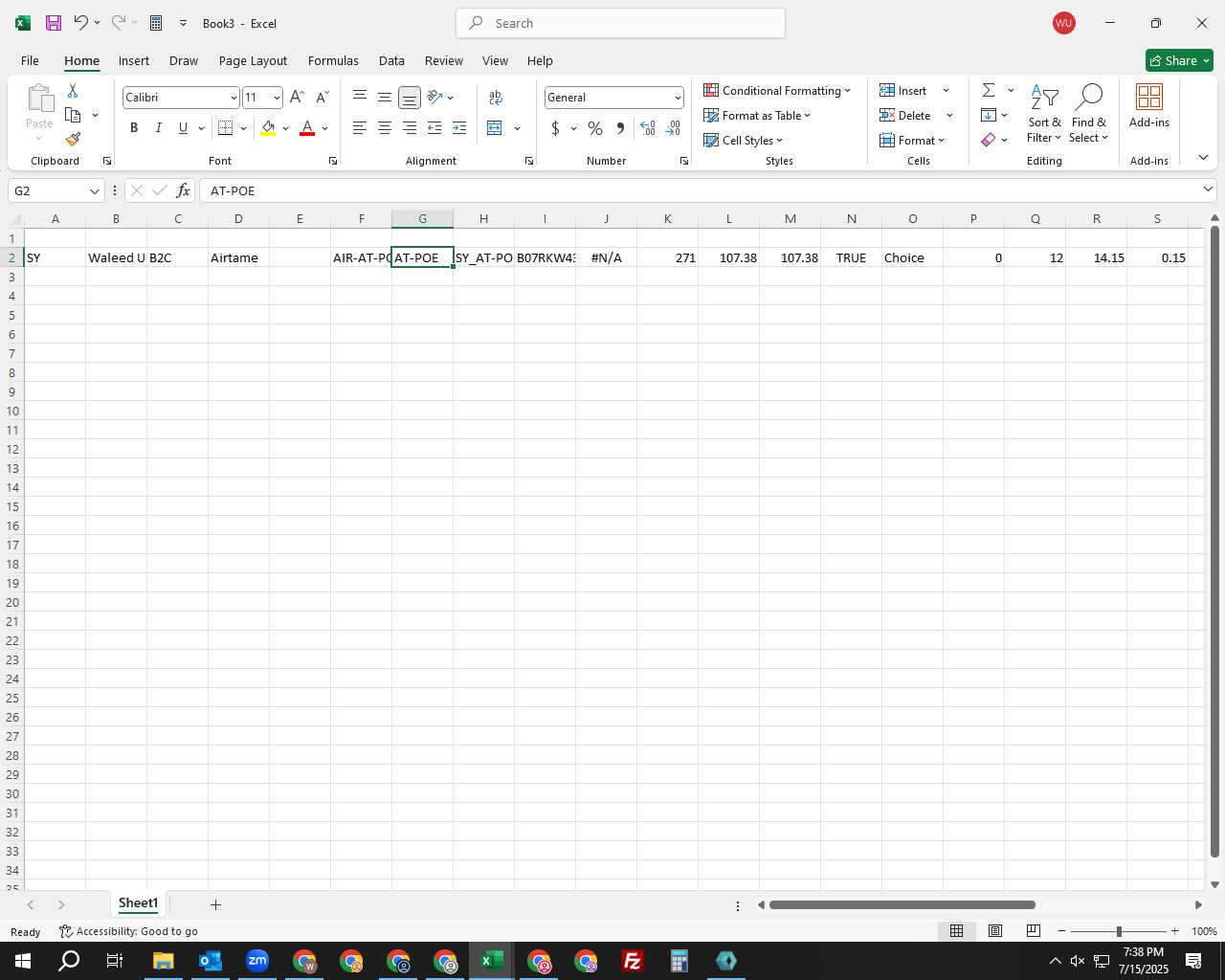Increase decimal places
Viewport: 1225px width, 980px height.
click(x=648, y=128)
